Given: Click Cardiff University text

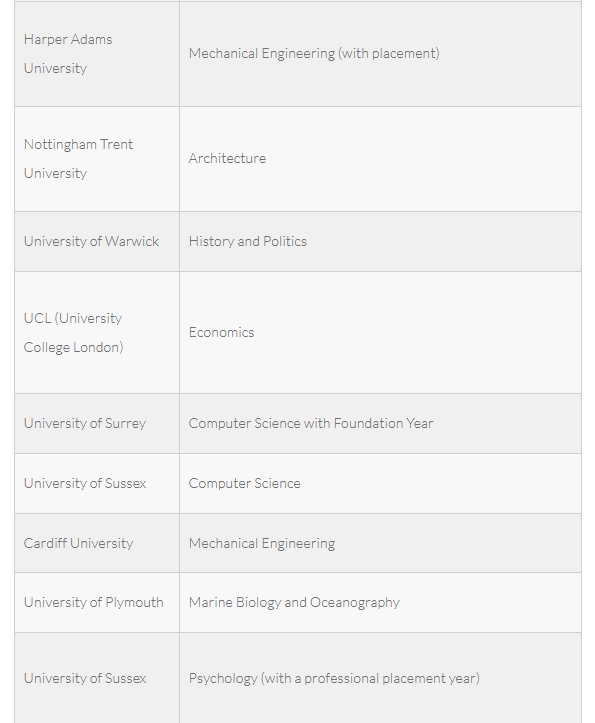Looking at the screenshot, I should click(x=78, y=543).
